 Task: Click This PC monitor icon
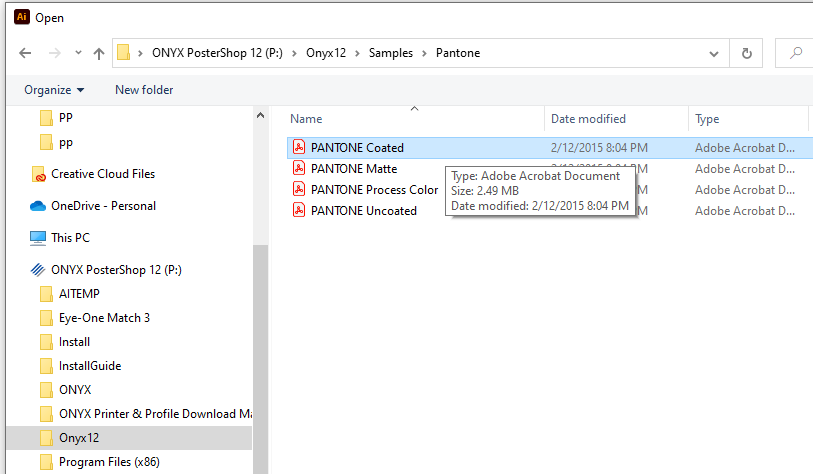[38, 238]
